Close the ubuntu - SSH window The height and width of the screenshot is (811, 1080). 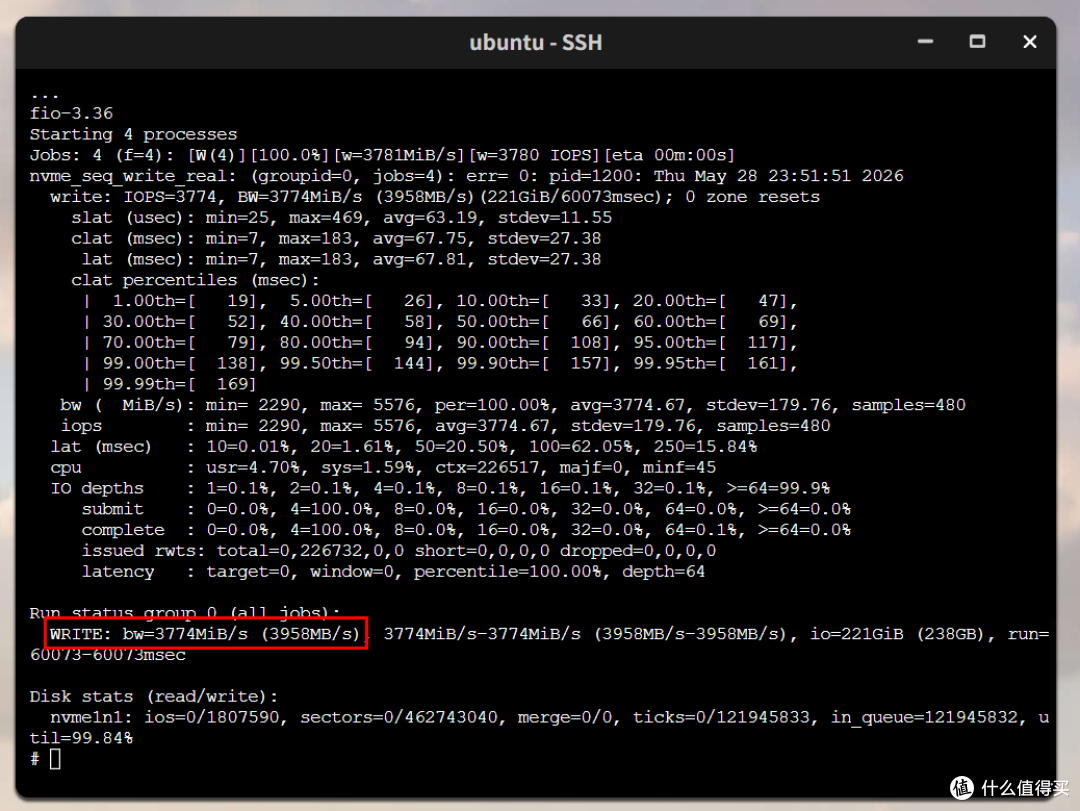coord(1030,42)
